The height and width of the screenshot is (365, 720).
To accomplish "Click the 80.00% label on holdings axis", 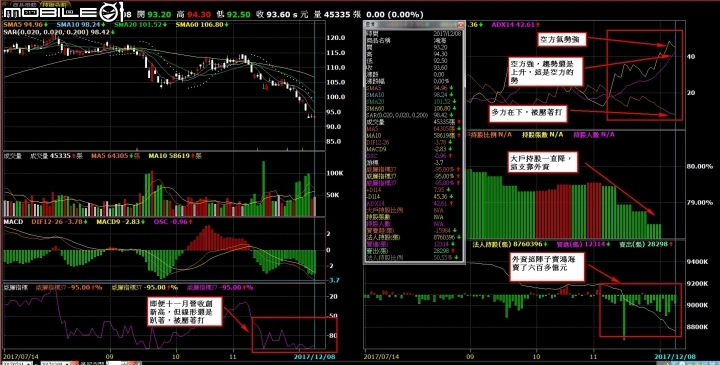I will click(700, 167).
